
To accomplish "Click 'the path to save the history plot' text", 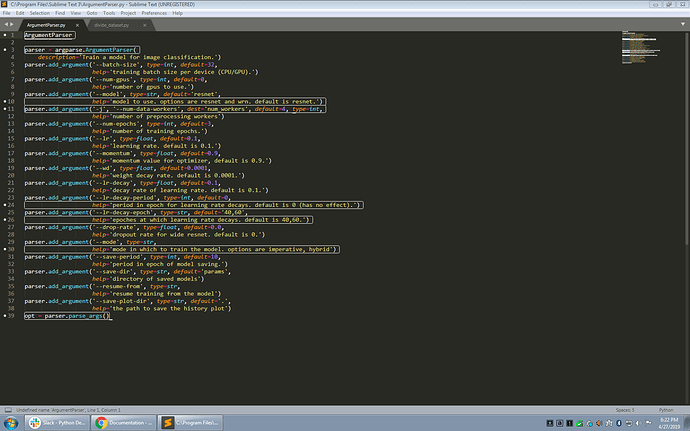I will point(170,309).
